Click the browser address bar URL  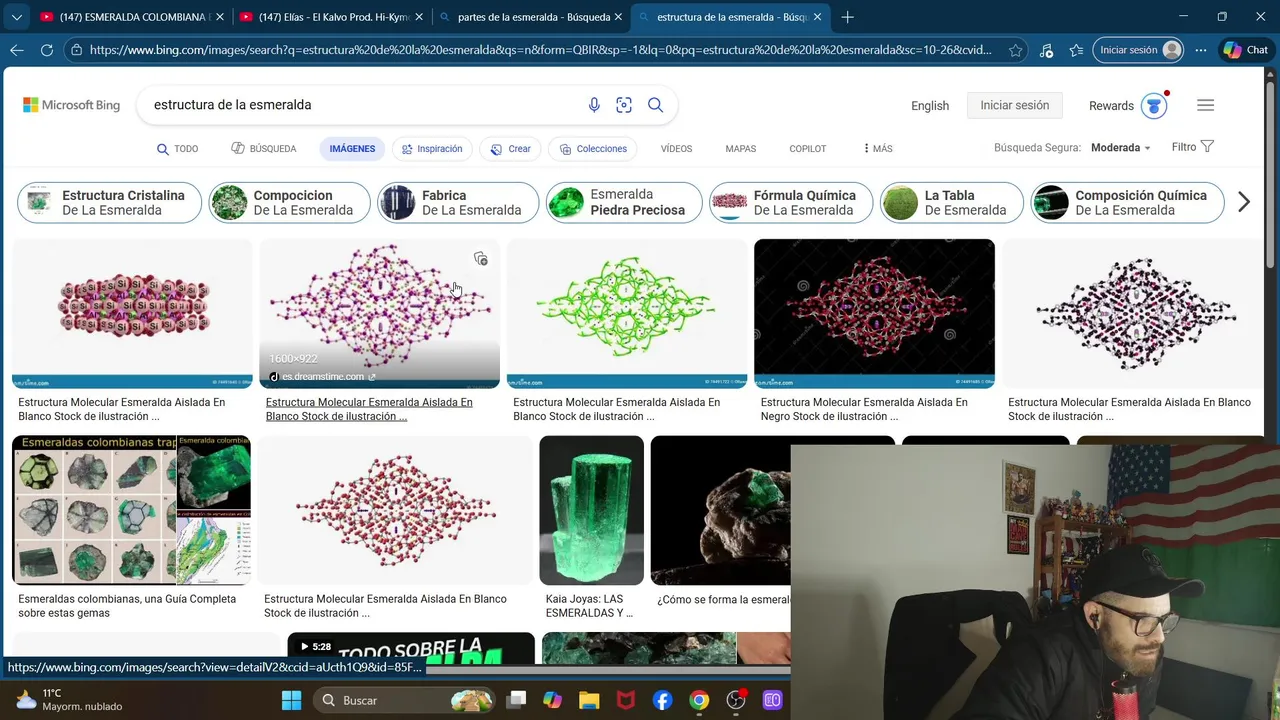(540, 50)
